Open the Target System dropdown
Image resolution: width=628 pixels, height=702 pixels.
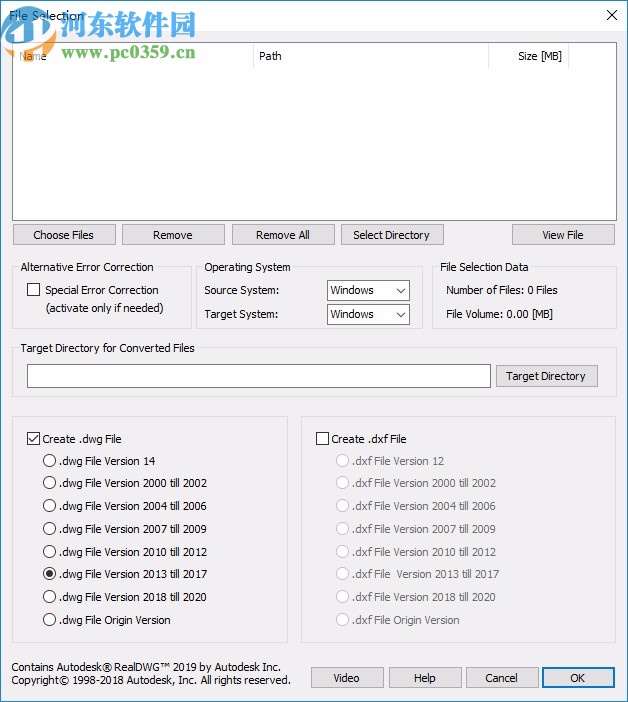point(368,314)
